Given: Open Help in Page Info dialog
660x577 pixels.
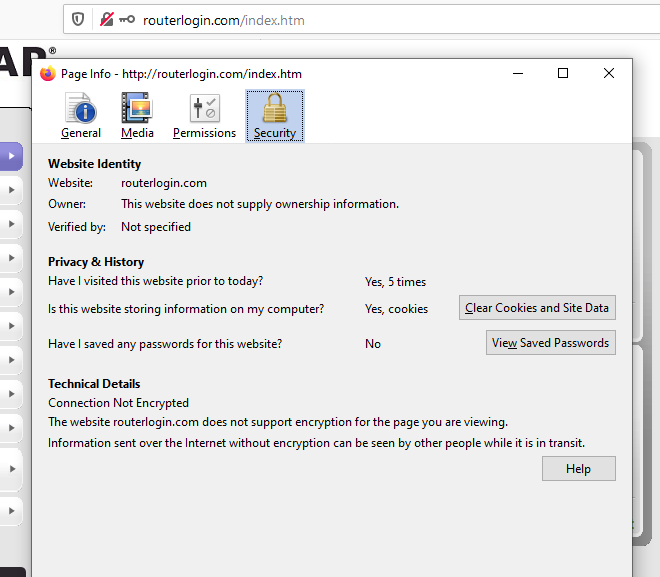Looking at the screenshot, I should (x=578, y=468).
